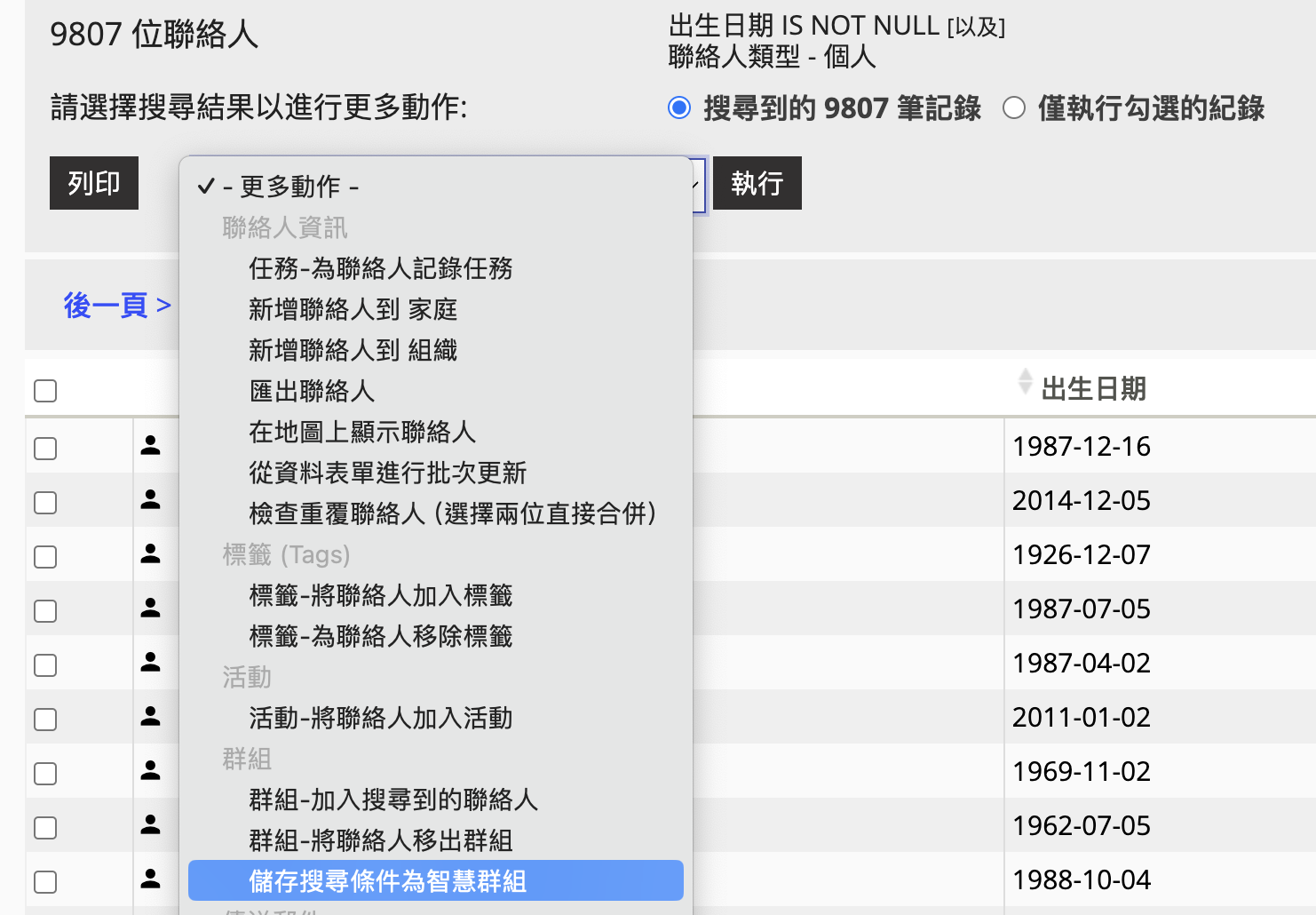The height and width of the screenshot is (915, 1316).
Task: Click the person icon in the 1988-10-04 row
Action: pyautogui.click(x=151, y=879)
